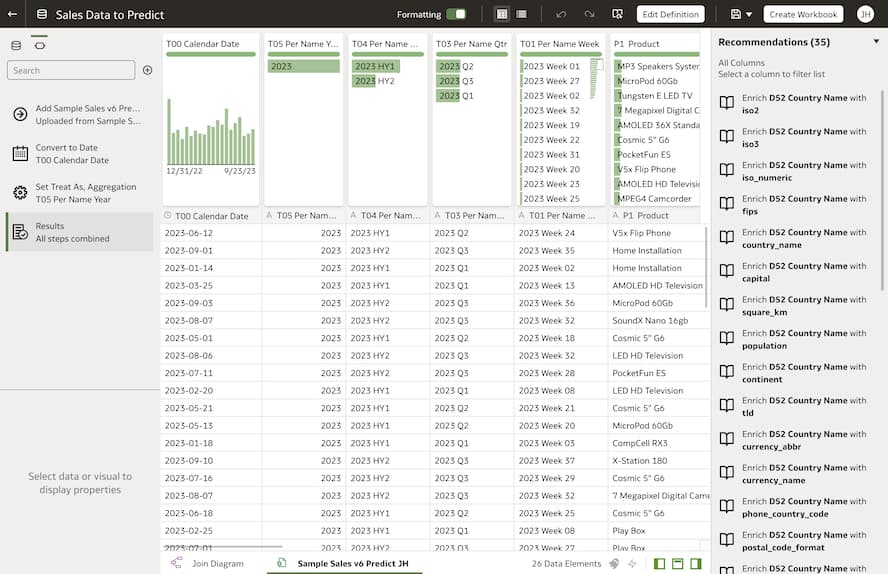Image resolution: width=888 pixels, height=574 pixels.
Task: Open the data panel database icon
Action: click(x=15, y=45)
